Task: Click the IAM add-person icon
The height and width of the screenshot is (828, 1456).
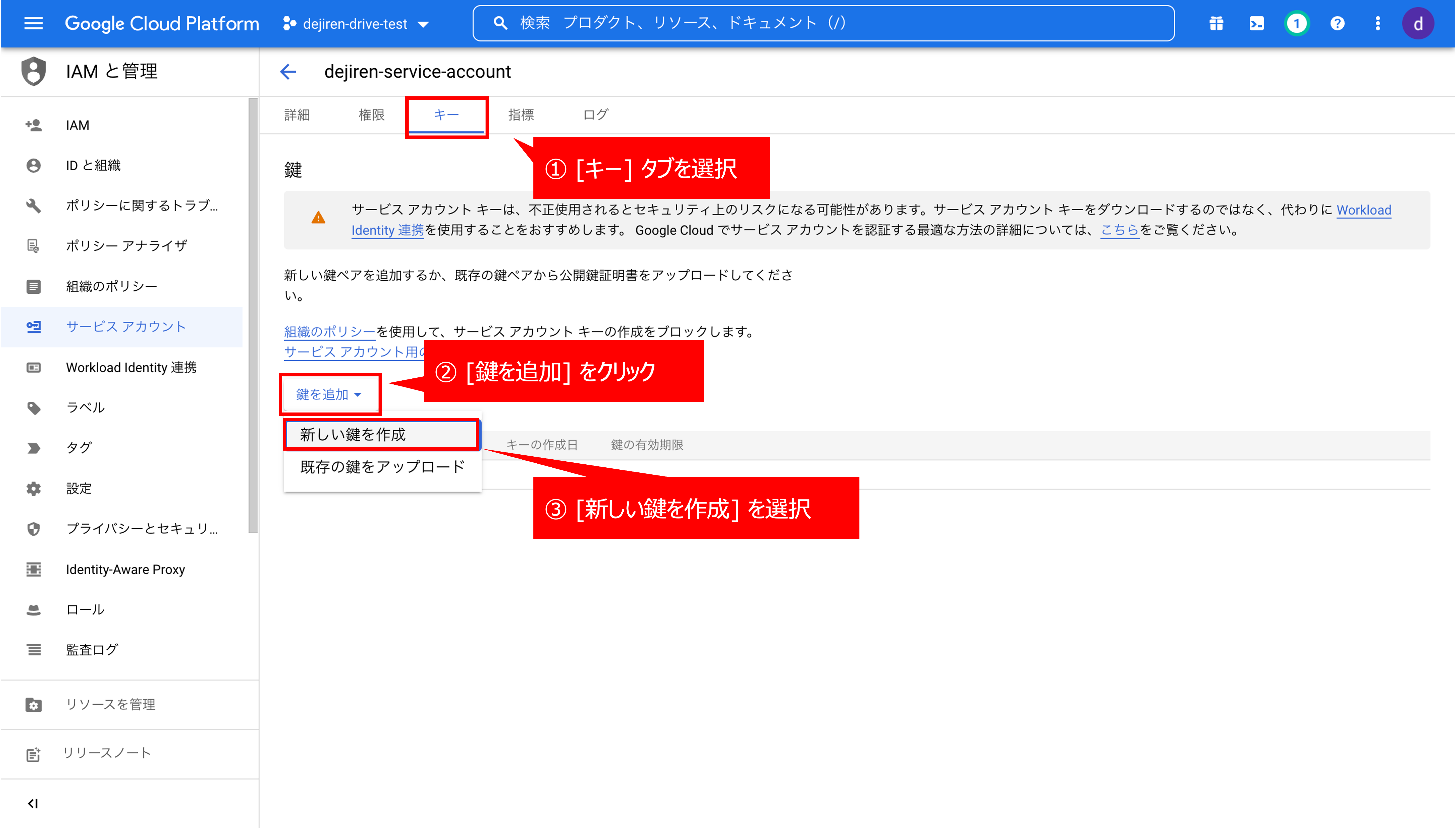Action: 33,125
